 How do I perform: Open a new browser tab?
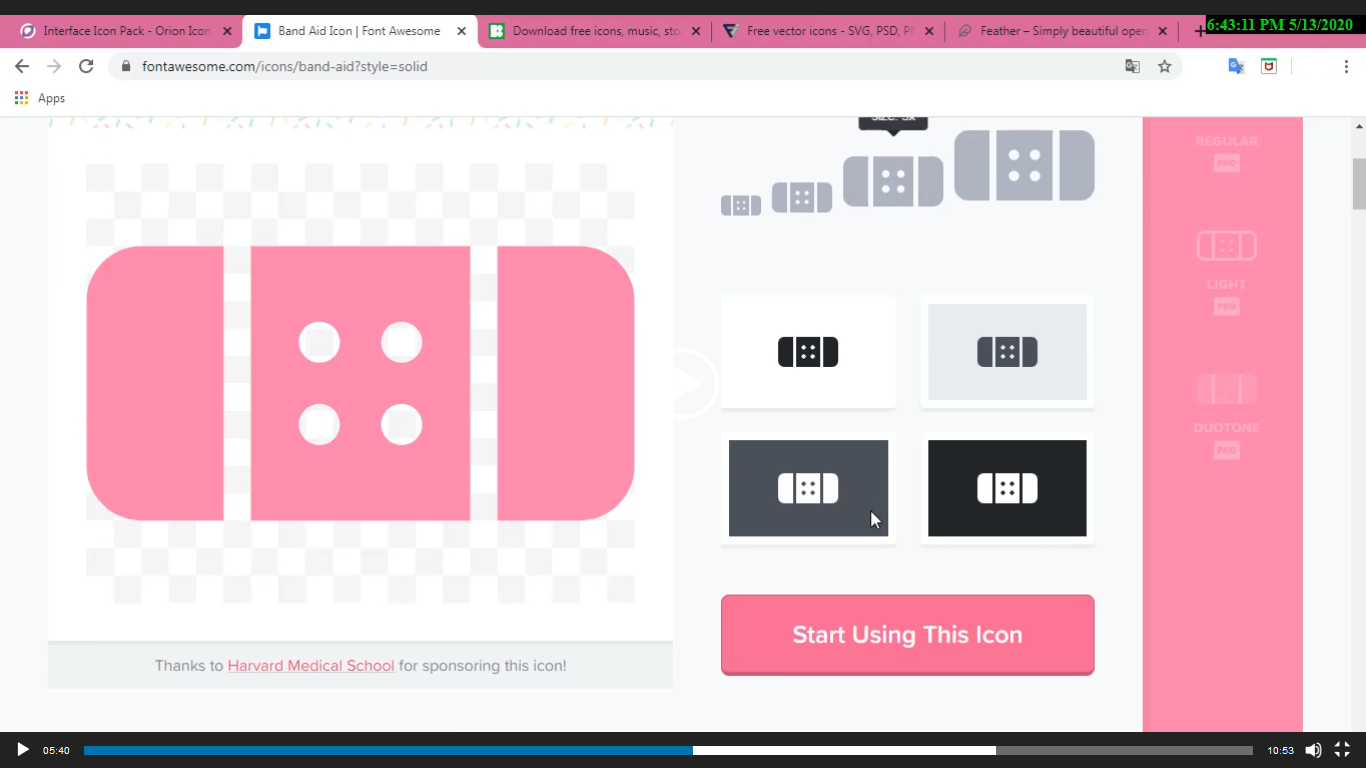[x=1199, y=31]
